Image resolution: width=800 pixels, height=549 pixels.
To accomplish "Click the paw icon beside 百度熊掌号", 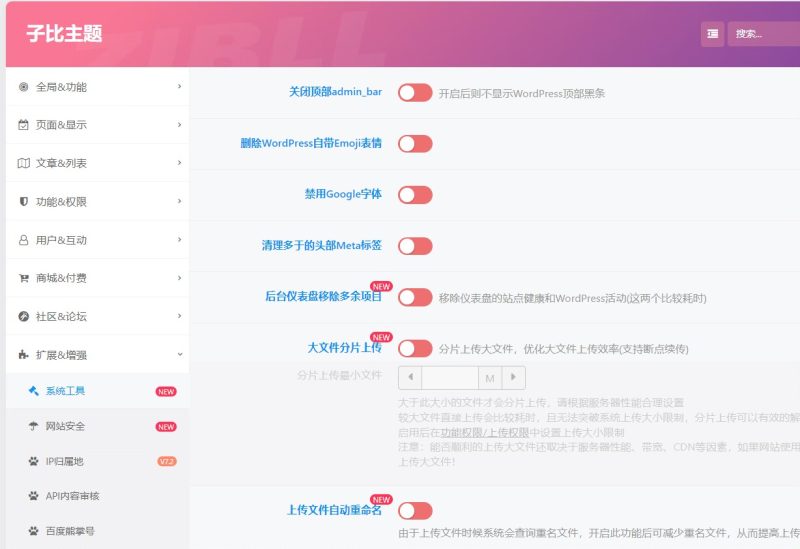I will point(34,531).
